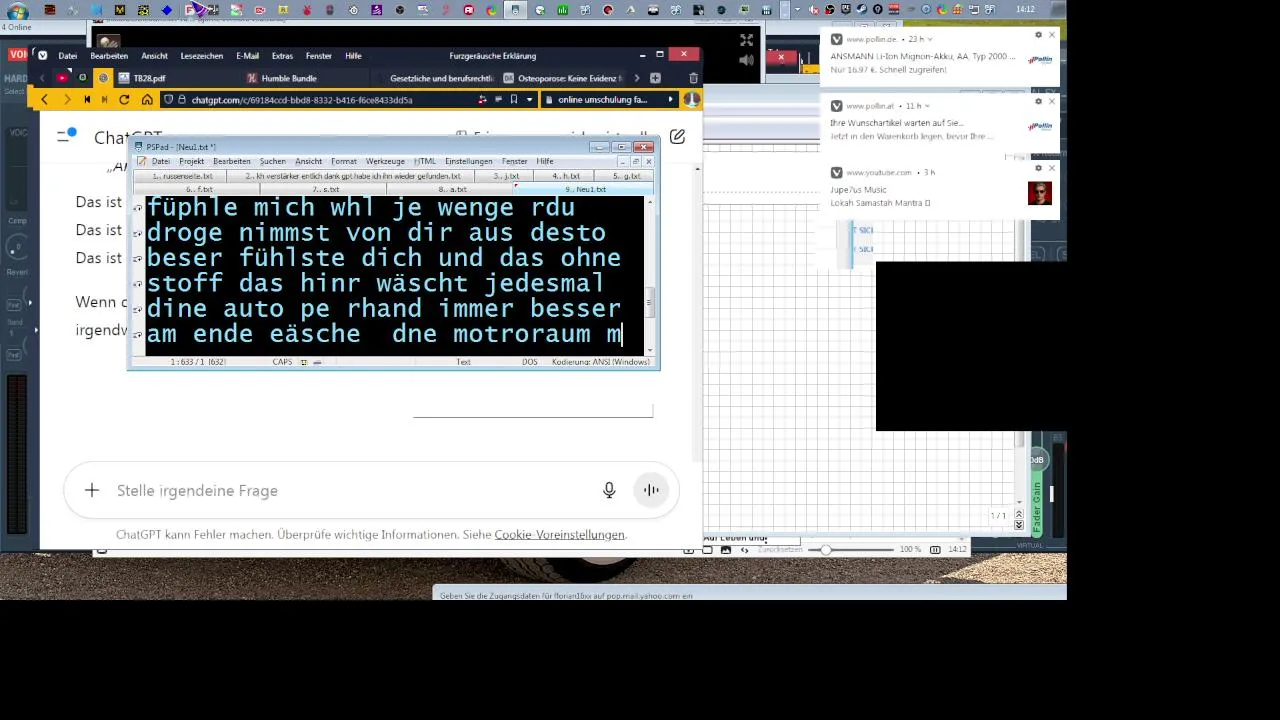
Task: Open youtube.com notification settings gear
Action: 1038,168
